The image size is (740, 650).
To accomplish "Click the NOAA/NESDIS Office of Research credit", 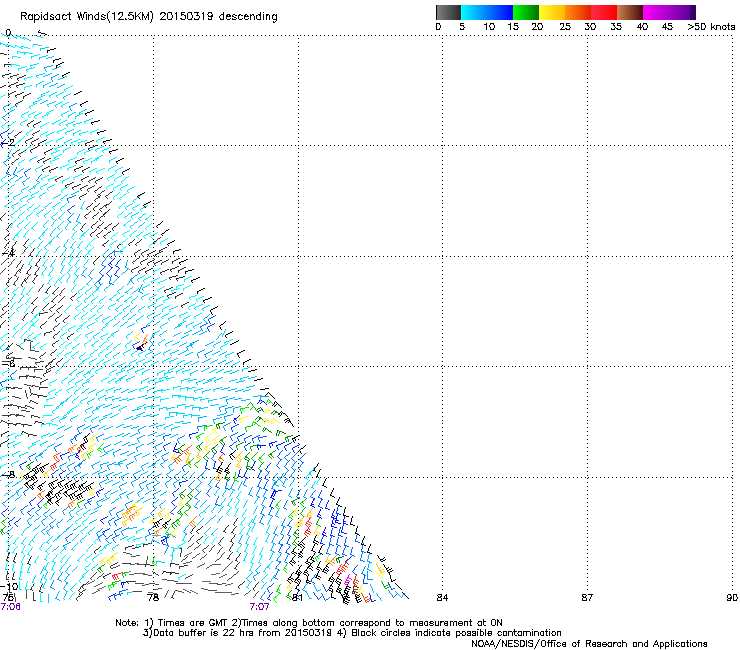I will pos(589,644).
